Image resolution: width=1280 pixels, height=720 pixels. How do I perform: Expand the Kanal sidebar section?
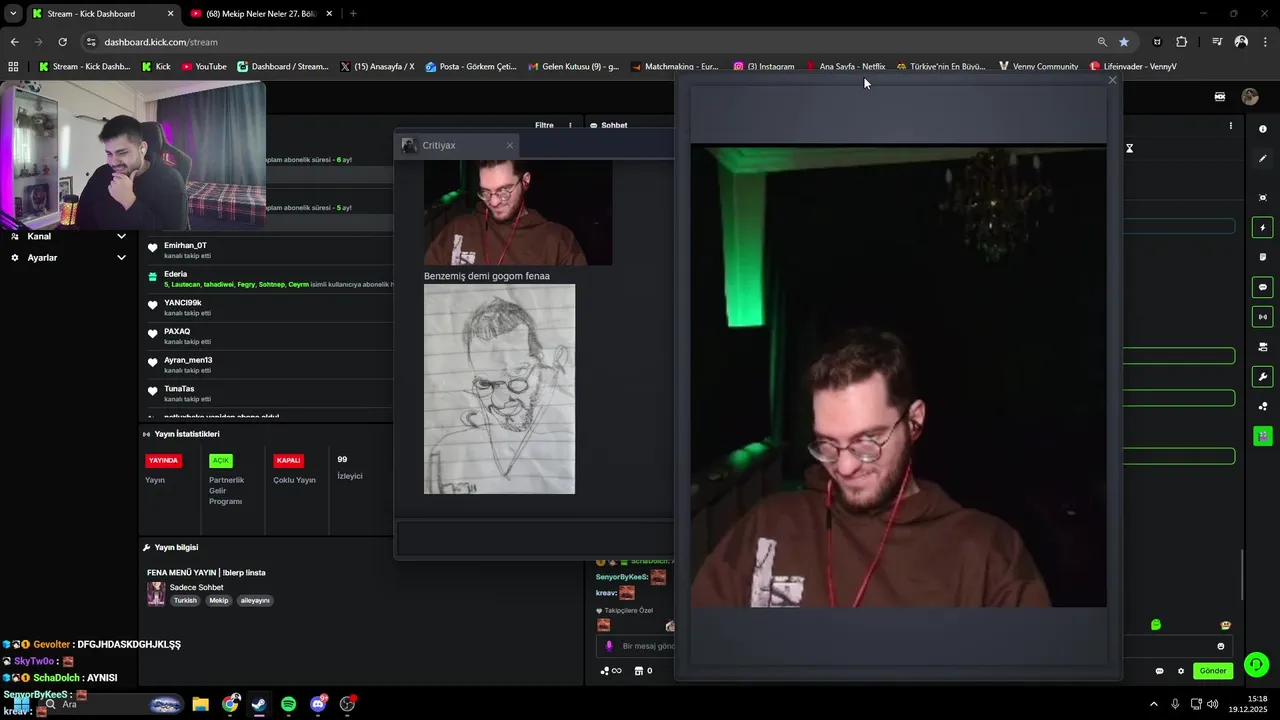[68, 236]
